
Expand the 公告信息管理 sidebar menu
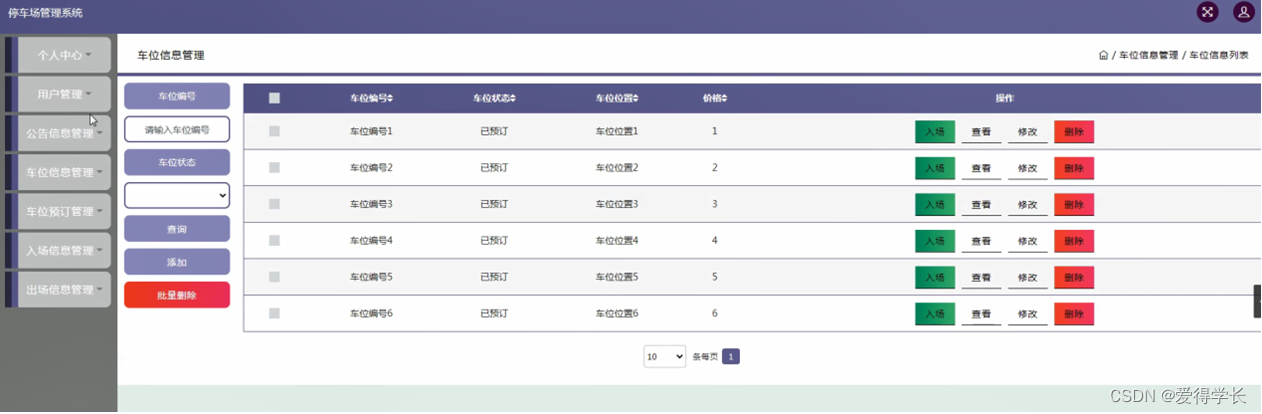tap(64, 133)
